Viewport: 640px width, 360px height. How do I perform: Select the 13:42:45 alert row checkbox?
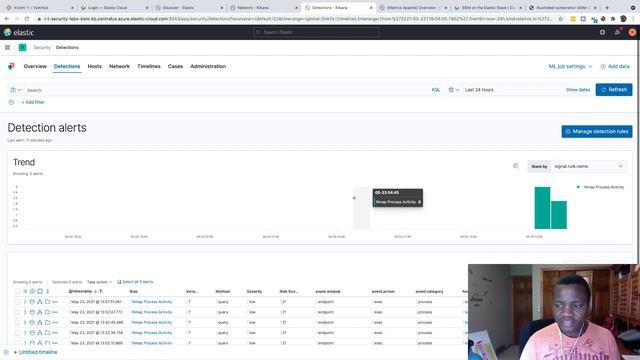[17, 322]
